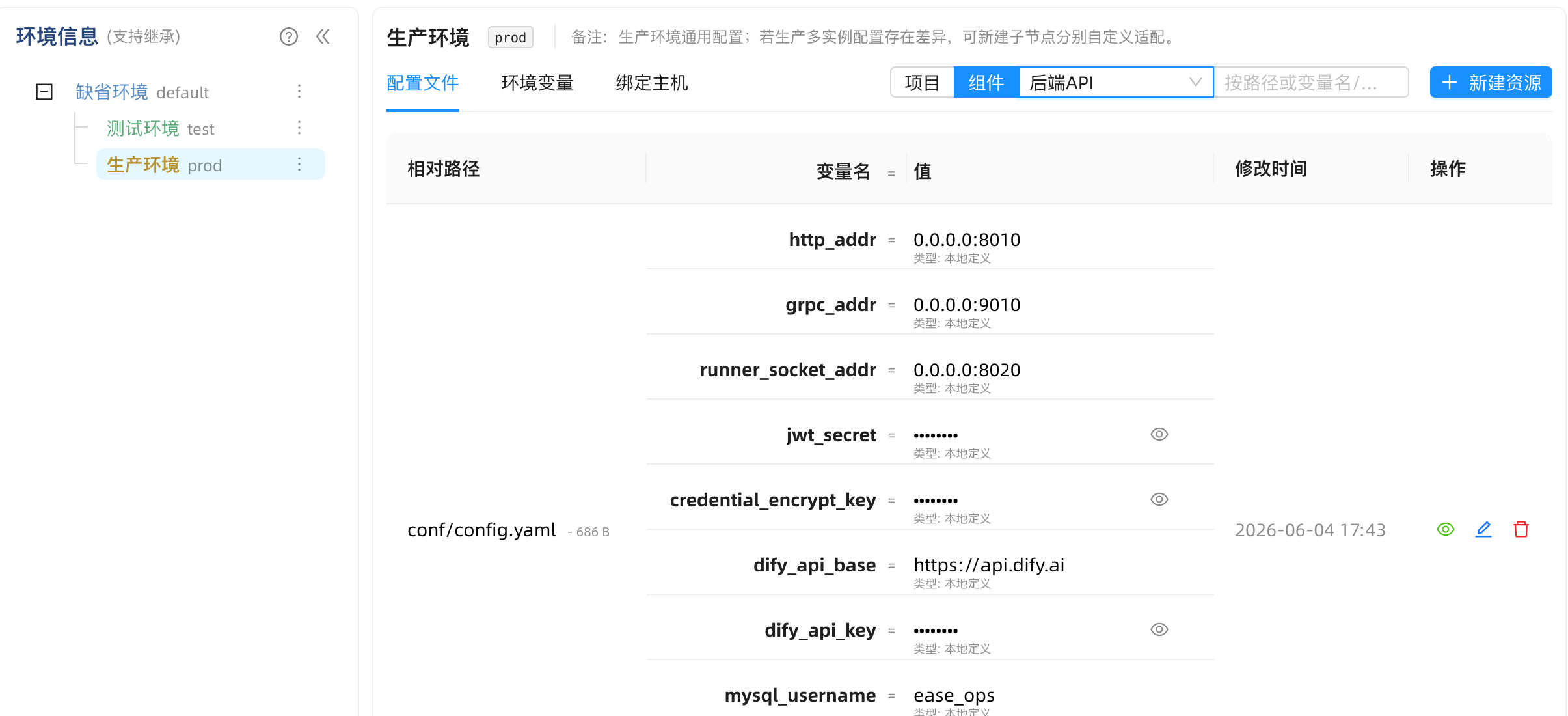Click the value ease_ops
This screenshot has height=716, width=1568.
[954, 696]
